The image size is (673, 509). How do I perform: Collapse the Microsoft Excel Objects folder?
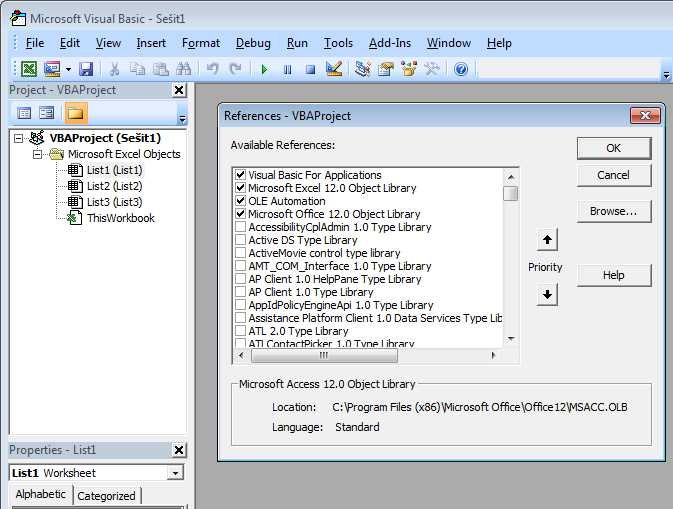[37, 154]
